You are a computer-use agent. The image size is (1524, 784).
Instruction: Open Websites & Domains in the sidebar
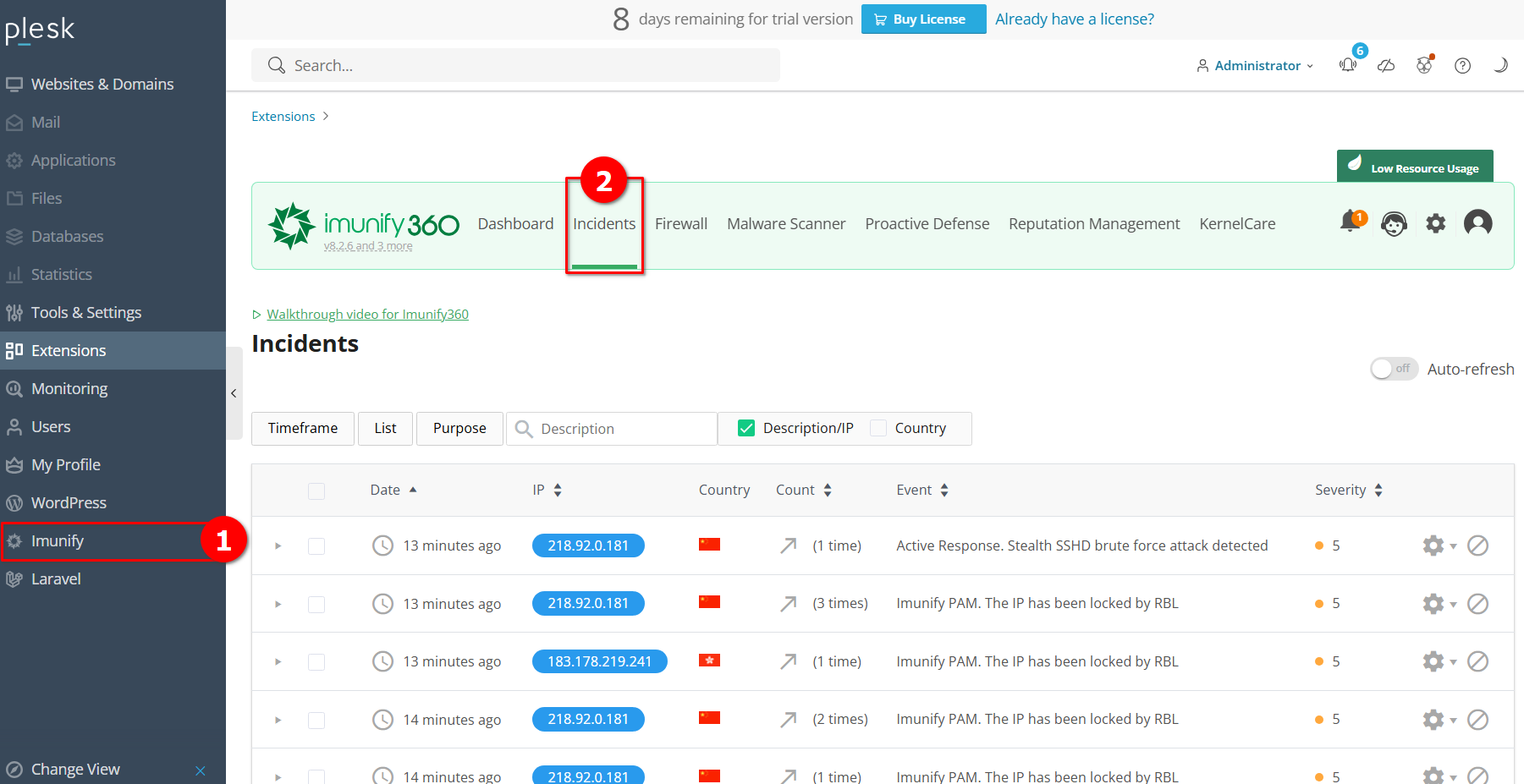tap(102, 84)
